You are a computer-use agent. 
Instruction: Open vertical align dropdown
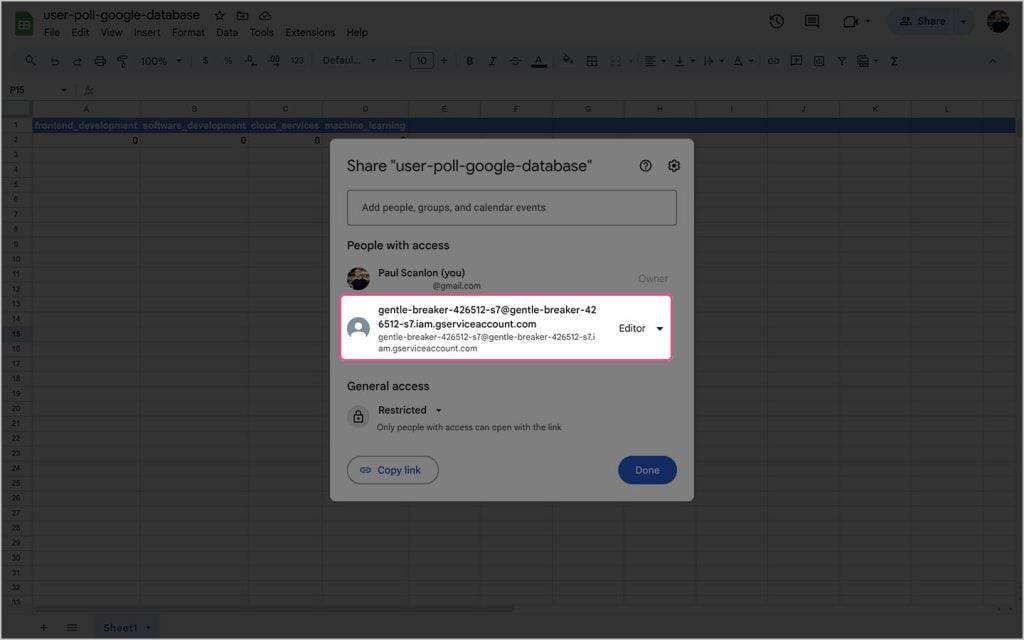pyautogui.click(x=684, y=61)
